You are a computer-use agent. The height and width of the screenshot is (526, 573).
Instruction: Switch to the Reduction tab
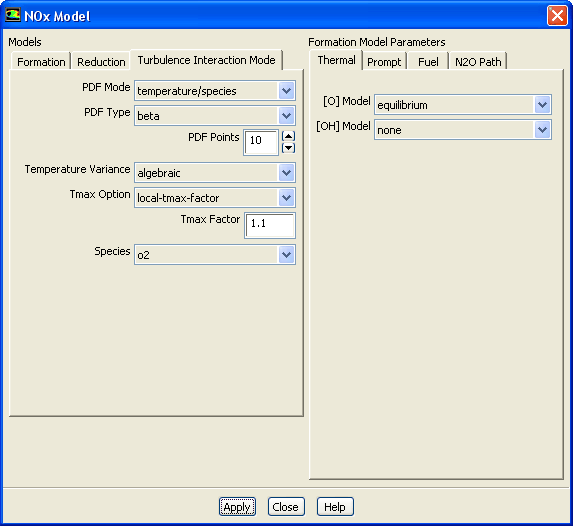101,61
